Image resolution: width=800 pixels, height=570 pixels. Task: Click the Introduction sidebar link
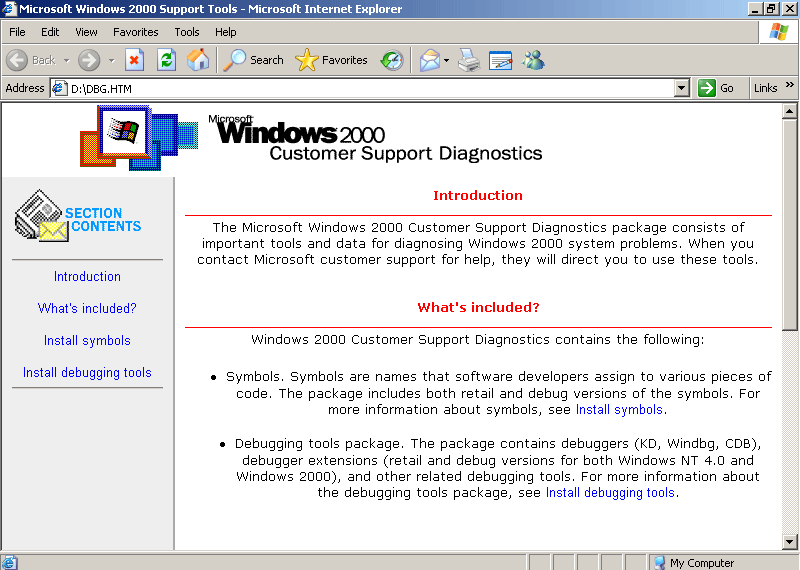(87, 277)
